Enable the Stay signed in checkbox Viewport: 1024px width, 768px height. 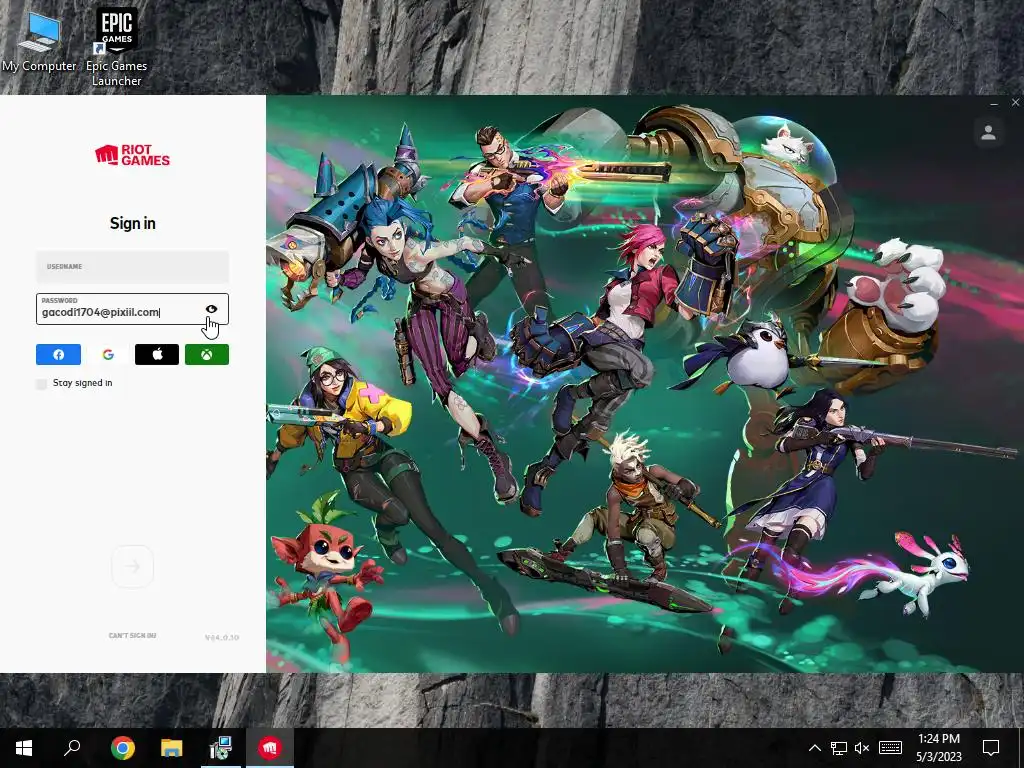[x=42, y=383]
